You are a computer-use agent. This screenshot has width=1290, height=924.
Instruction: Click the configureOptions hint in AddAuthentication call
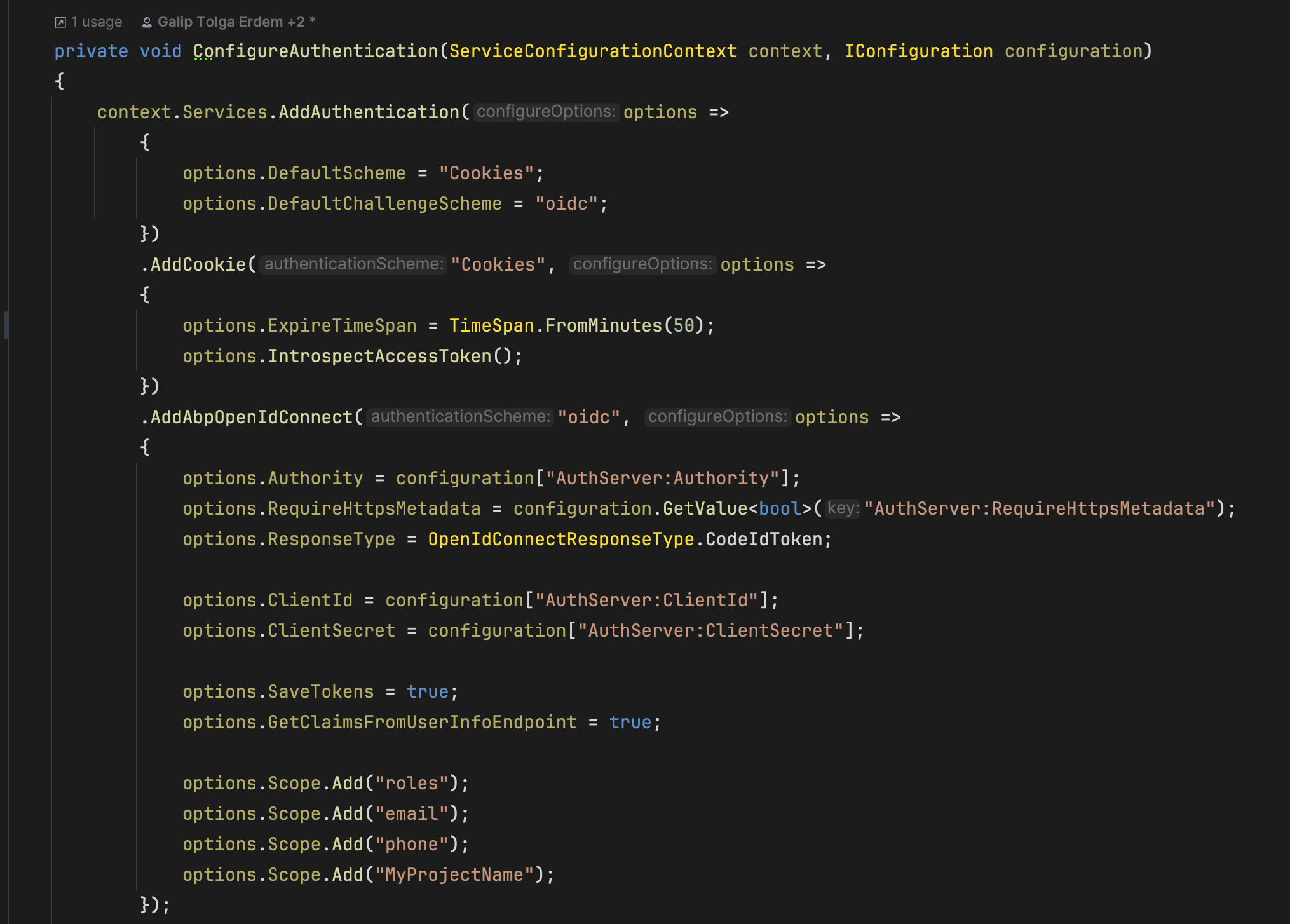point(546,112)
